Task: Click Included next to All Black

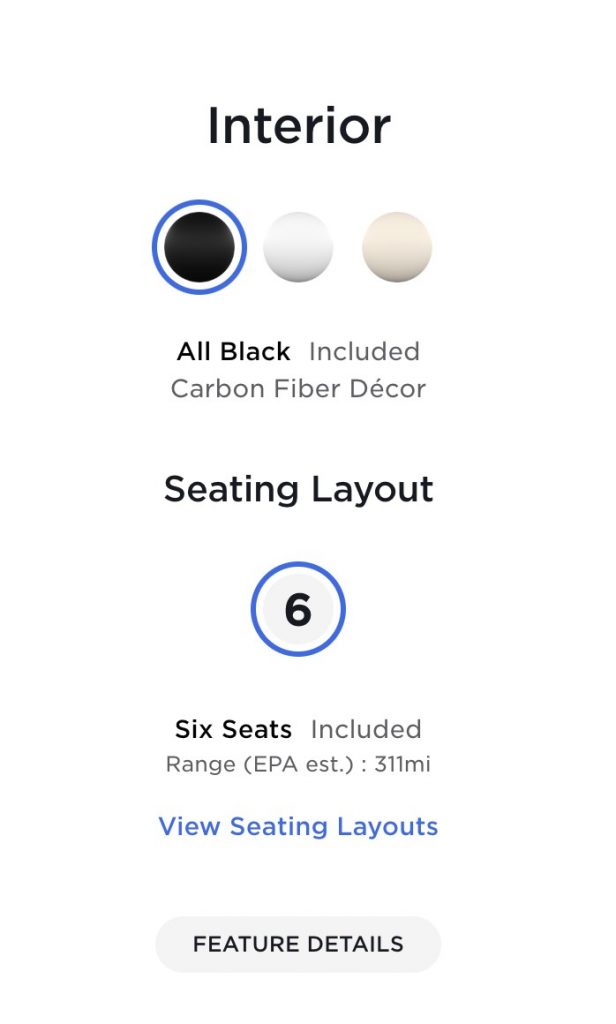Action: click(x=364, y=351)
